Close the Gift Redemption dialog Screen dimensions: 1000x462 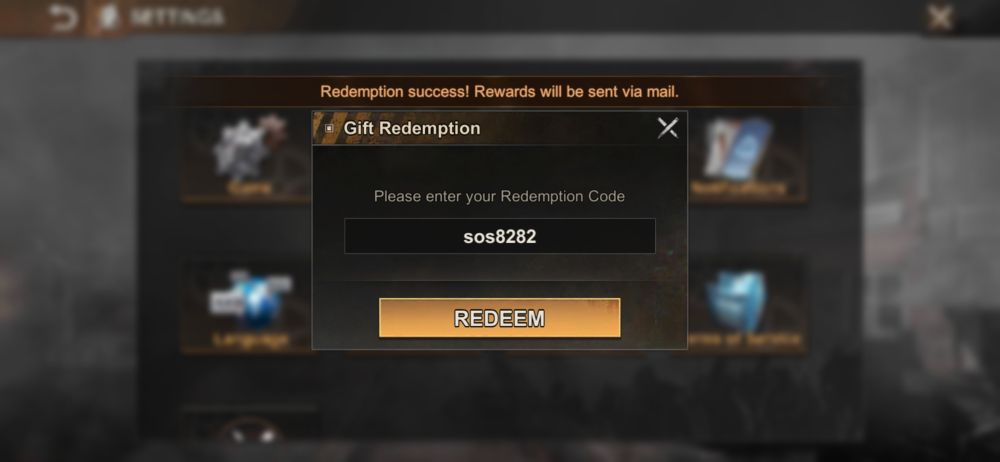pos(668,128)
